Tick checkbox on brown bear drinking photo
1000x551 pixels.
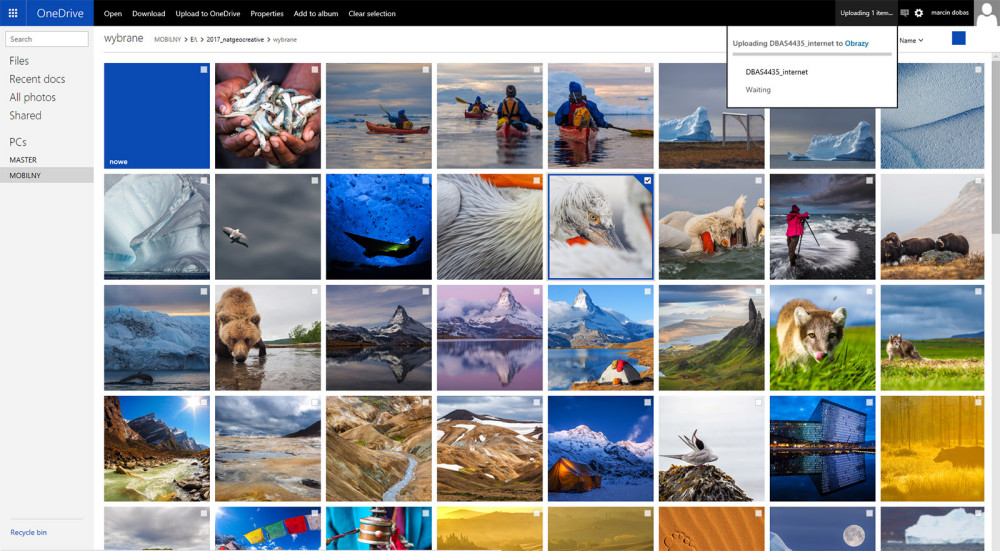[314, 291]
